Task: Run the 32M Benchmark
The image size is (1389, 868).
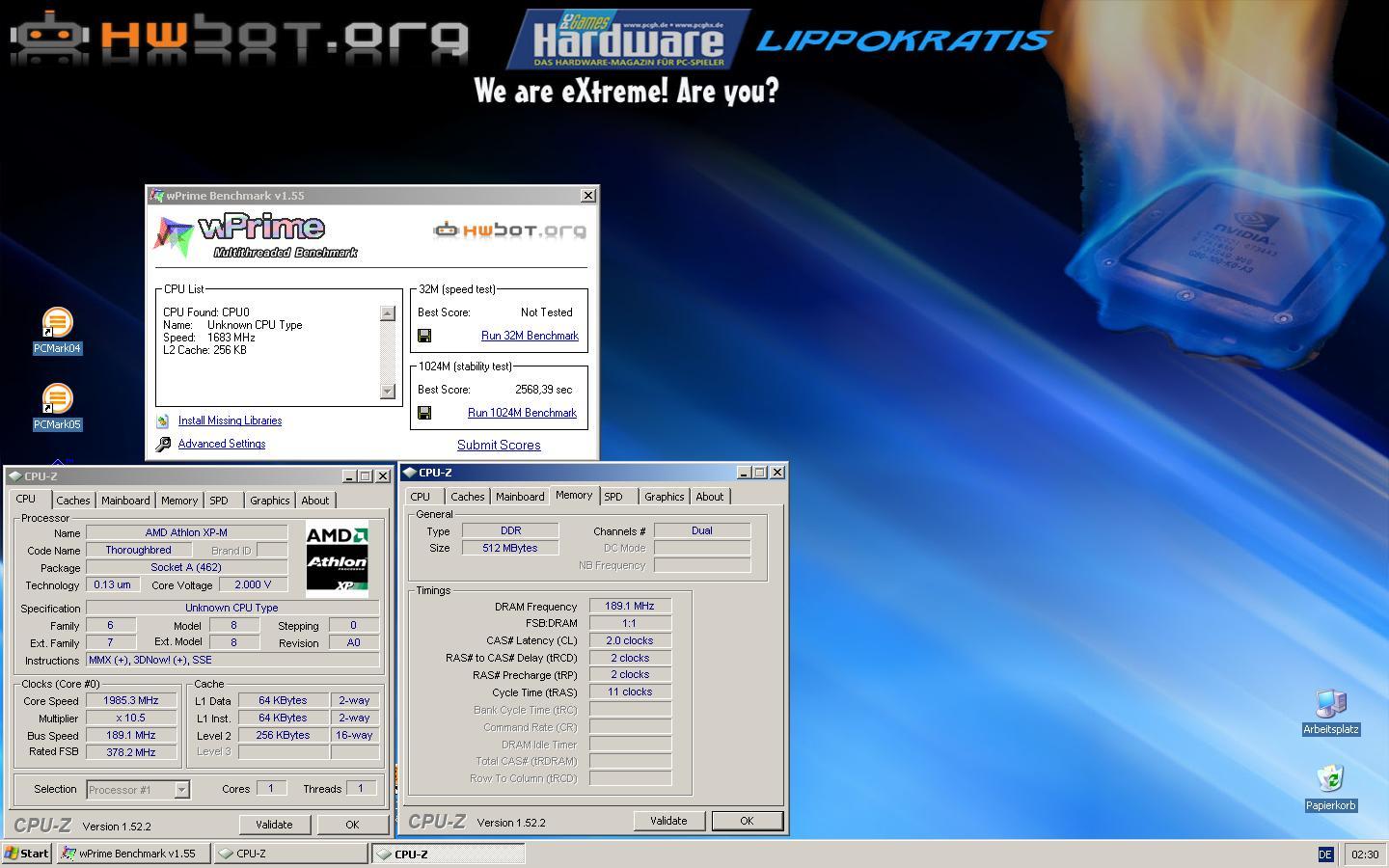Action: [x=530, y=336]
